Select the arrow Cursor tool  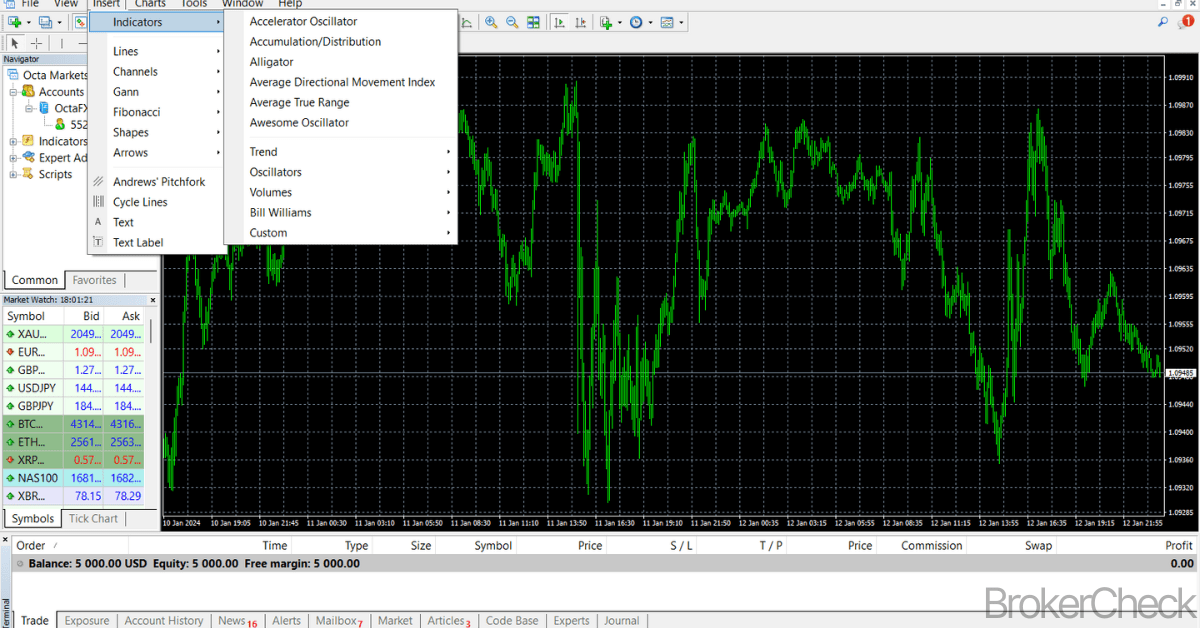click(15, 43)
